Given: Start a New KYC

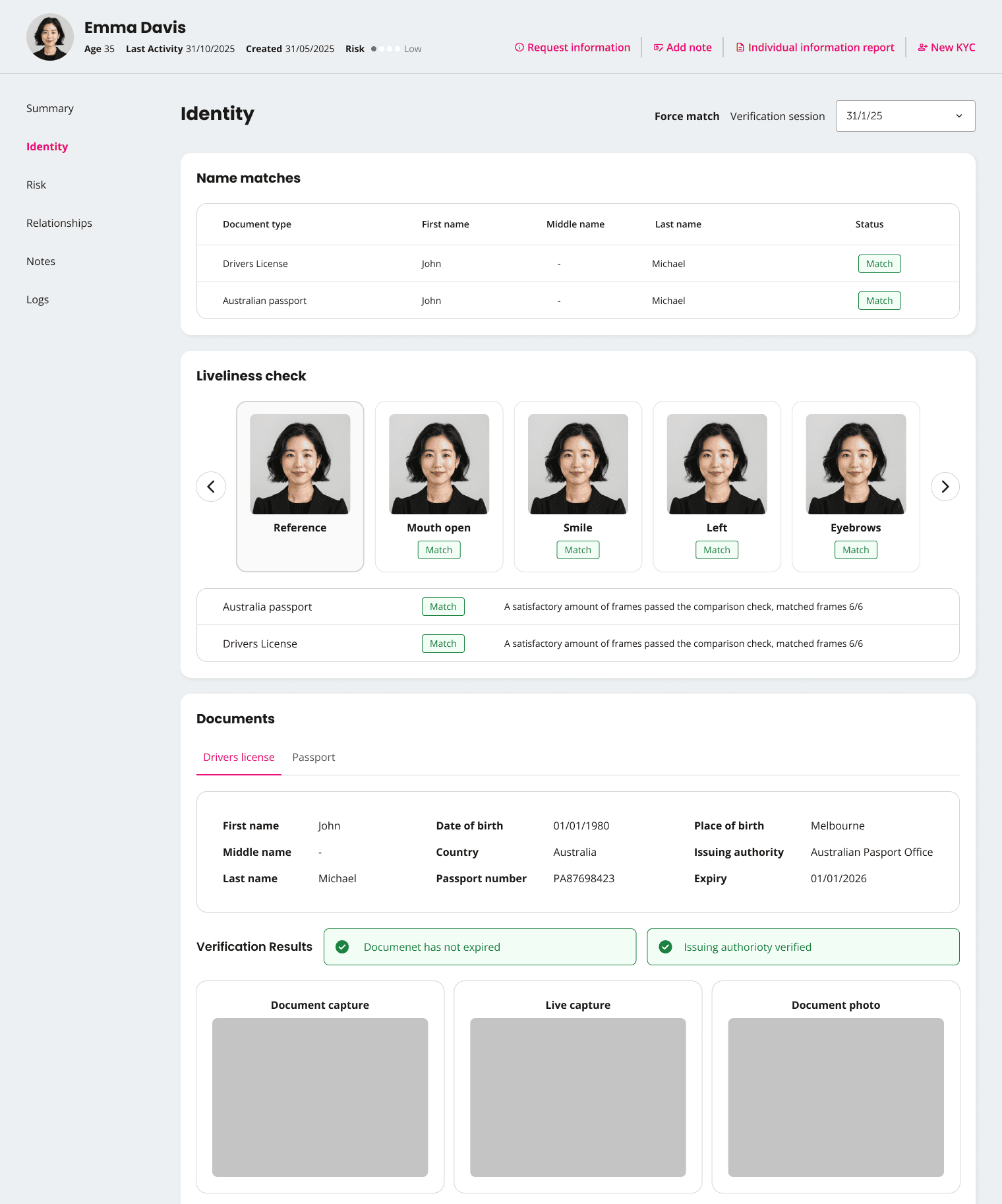Looking at the screenshot, I should (x=946, y=47).
